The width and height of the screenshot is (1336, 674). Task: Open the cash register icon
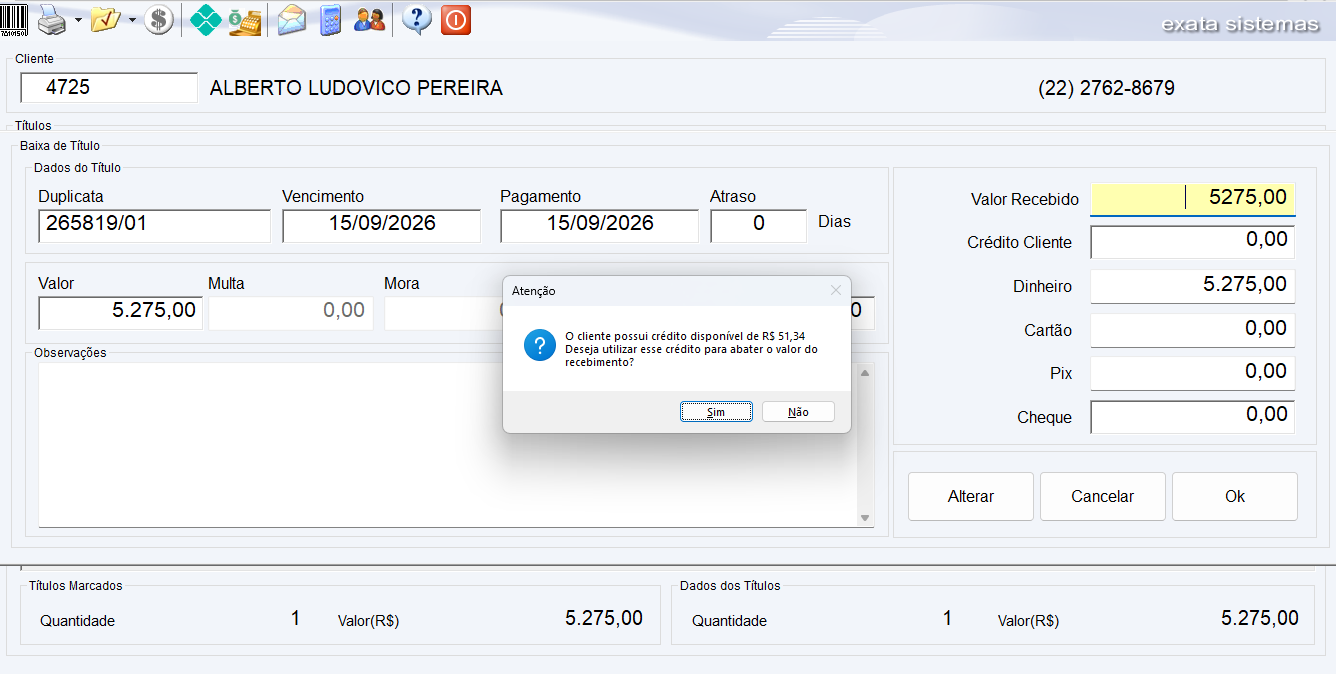click(x=244, y=19)
